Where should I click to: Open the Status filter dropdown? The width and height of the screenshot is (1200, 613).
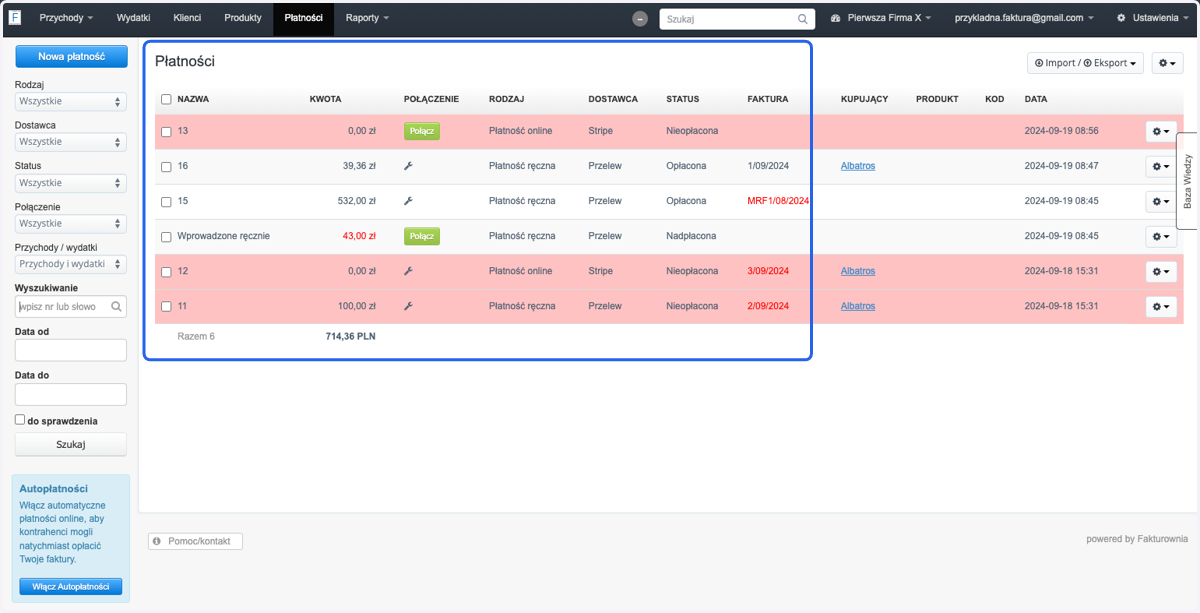pyautogui.click(x=71, y=183)
